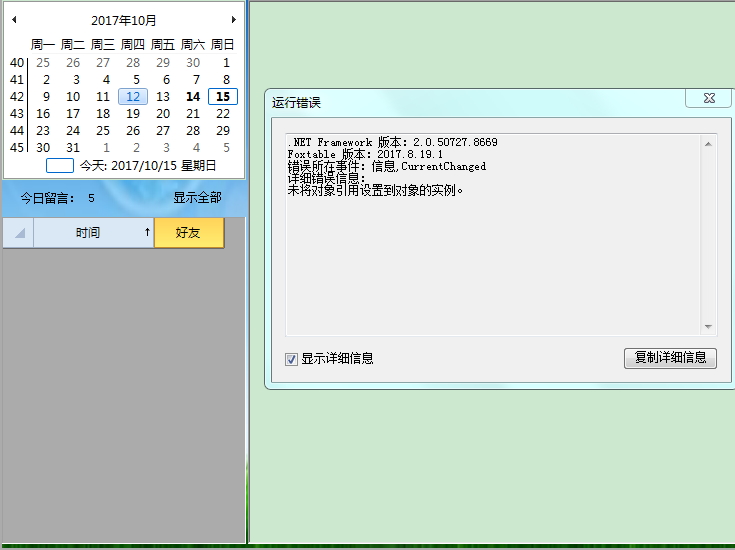Select October 18 in calendar
The image size is (735, 550).
coord(103,113)
